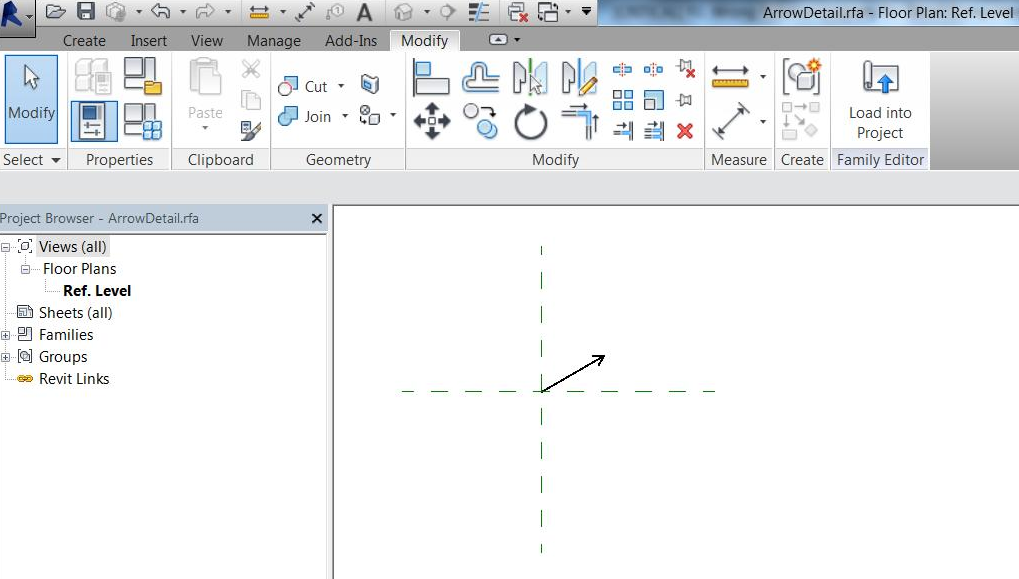Select Ref. Level in the Project Browser

(x=96, y=290)
